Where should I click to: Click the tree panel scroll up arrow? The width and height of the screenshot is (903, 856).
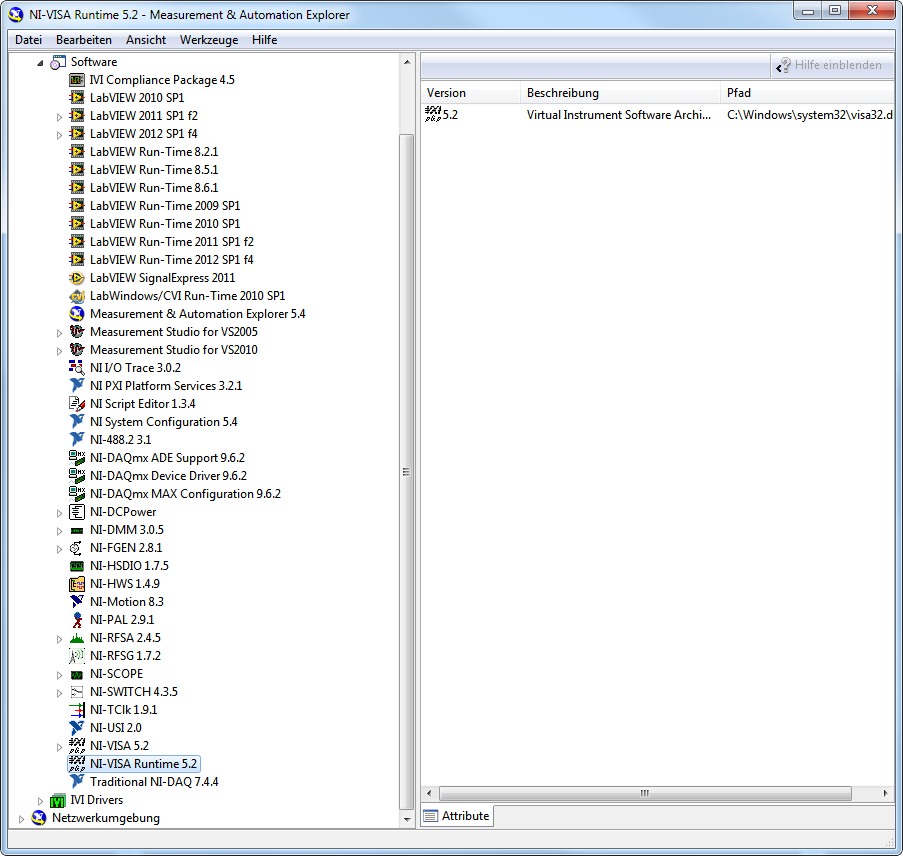click(x=407, y=62)
